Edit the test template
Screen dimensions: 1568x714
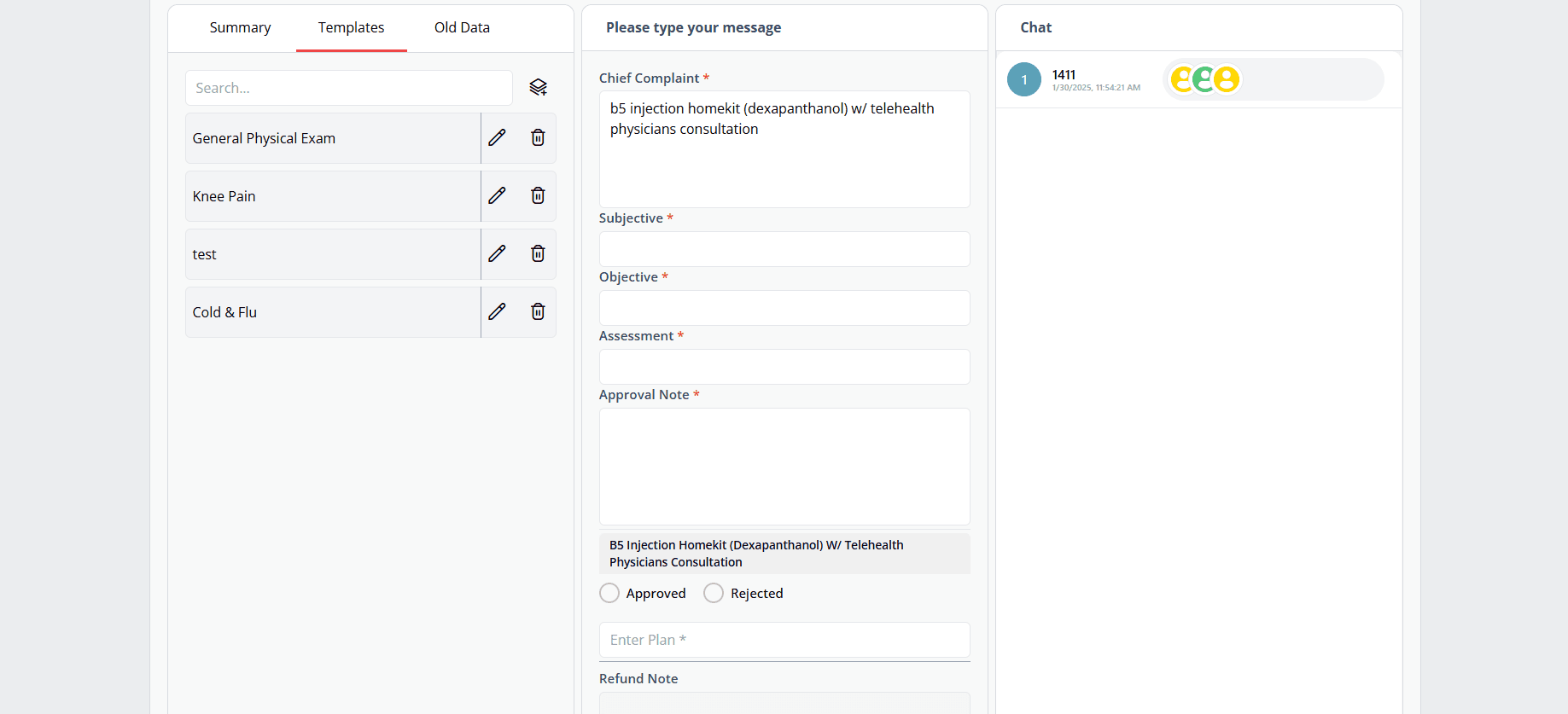[x=497, y=253]
